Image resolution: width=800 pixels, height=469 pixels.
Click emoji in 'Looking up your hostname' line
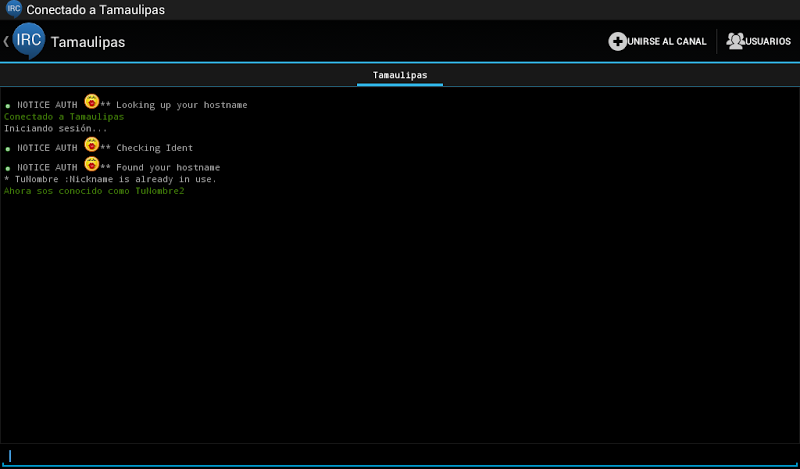(91, 102)
